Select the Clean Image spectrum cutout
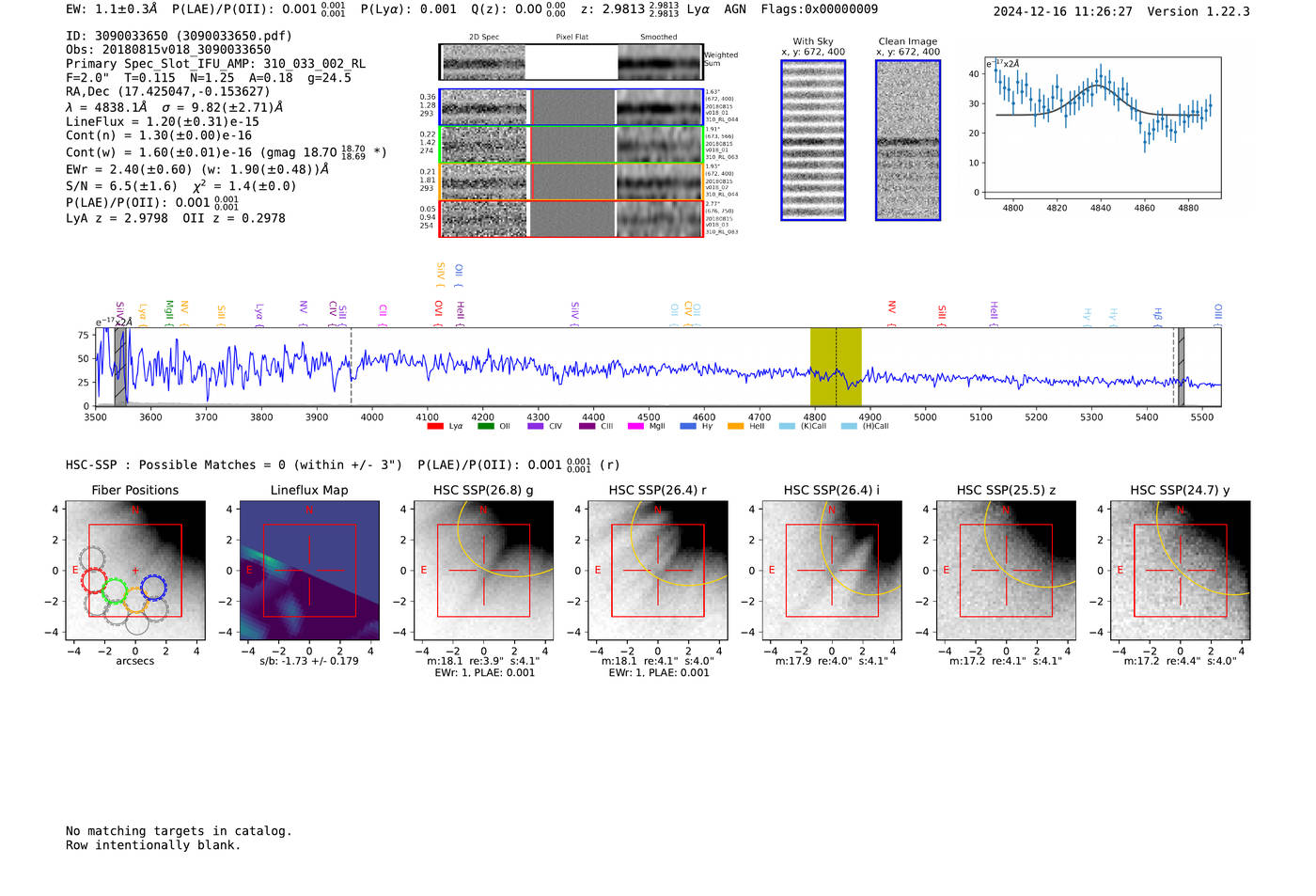 click(x=907, y=140)
